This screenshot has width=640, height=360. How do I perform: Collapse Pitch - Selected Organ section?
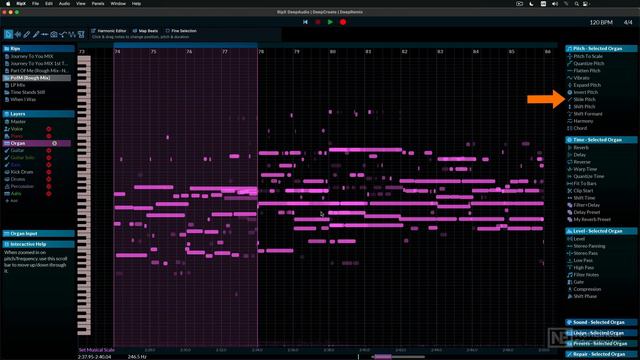click(601, 49)
